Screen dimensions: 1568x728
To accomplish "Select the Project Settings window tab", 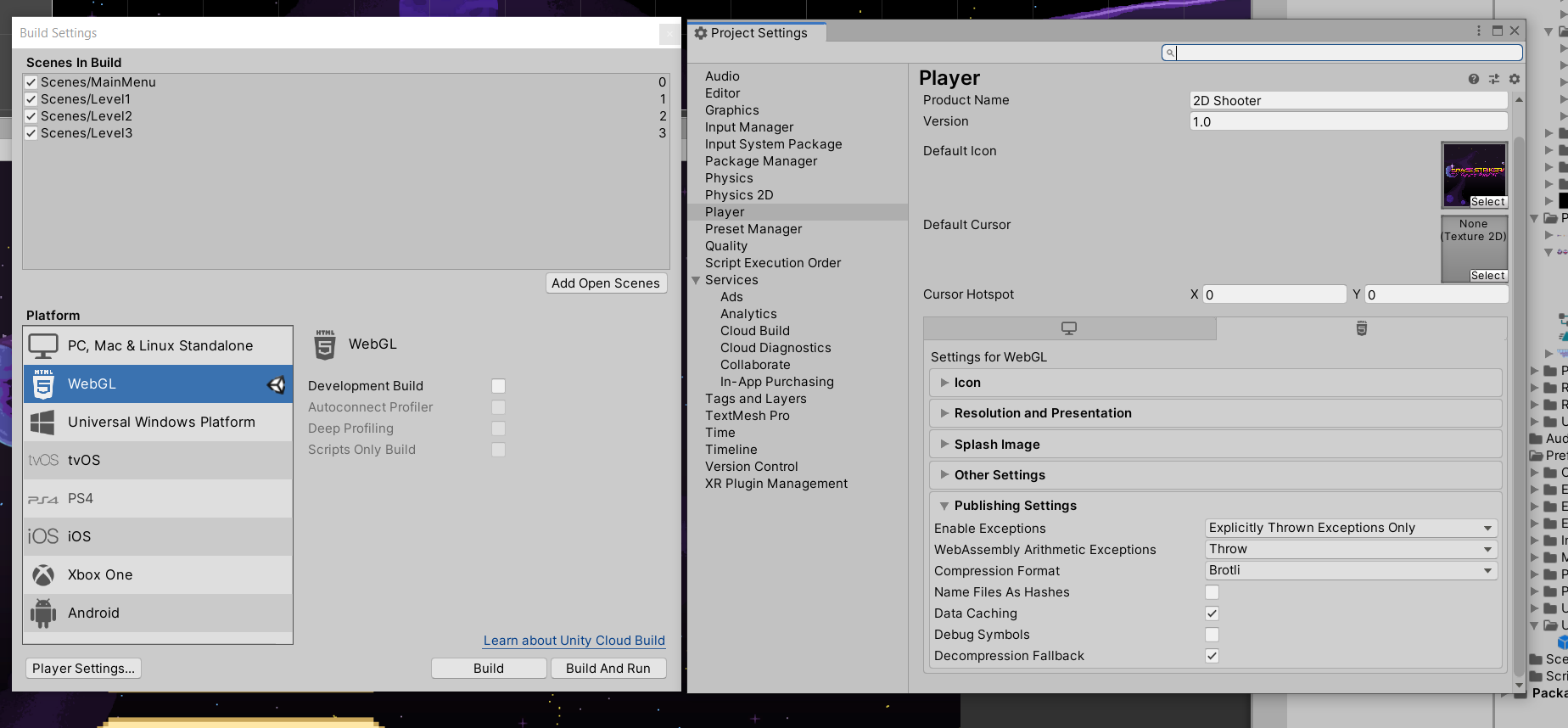I will [x=756, y=32].
